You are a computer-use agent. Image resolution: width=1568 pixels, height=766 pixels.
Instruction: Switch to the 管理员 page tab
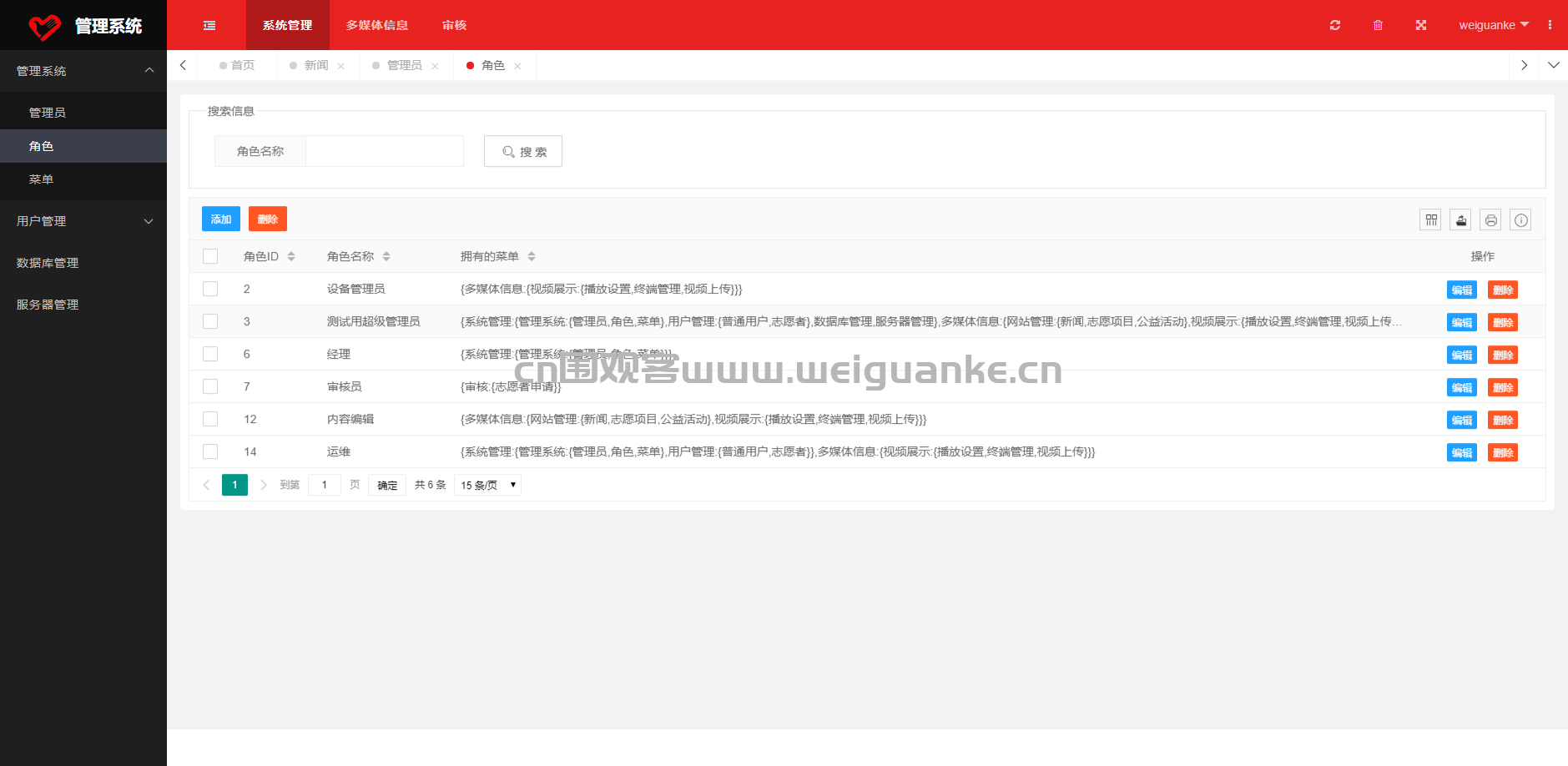coord(405,65)
